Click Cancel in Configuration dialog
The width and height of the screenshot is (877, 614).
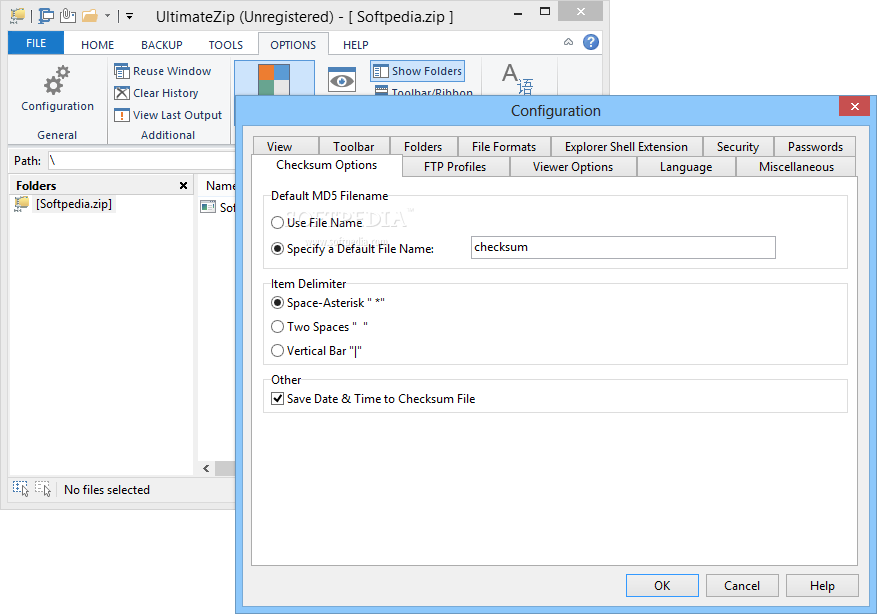(x=742, y=585)
